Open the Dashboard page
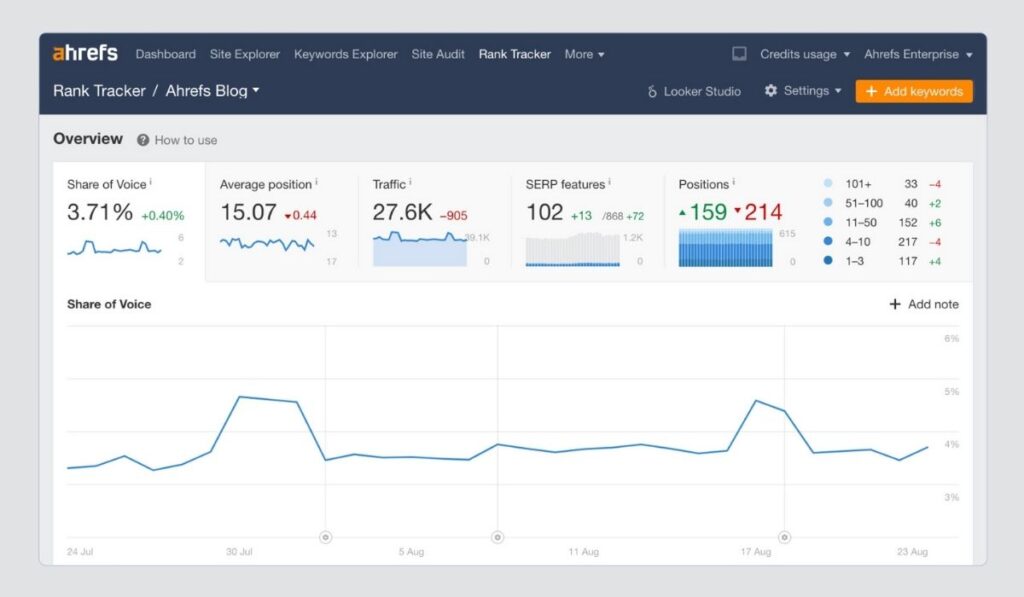The width and height of the screenshot is (1024, 597). 165,54
